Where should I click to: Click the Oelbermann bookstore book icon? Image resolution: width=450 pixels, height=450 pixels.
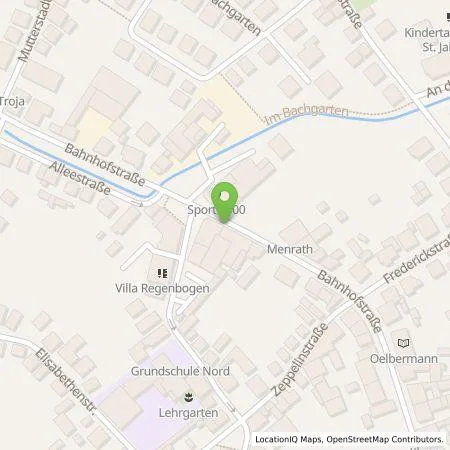click(x=404, y=342)
